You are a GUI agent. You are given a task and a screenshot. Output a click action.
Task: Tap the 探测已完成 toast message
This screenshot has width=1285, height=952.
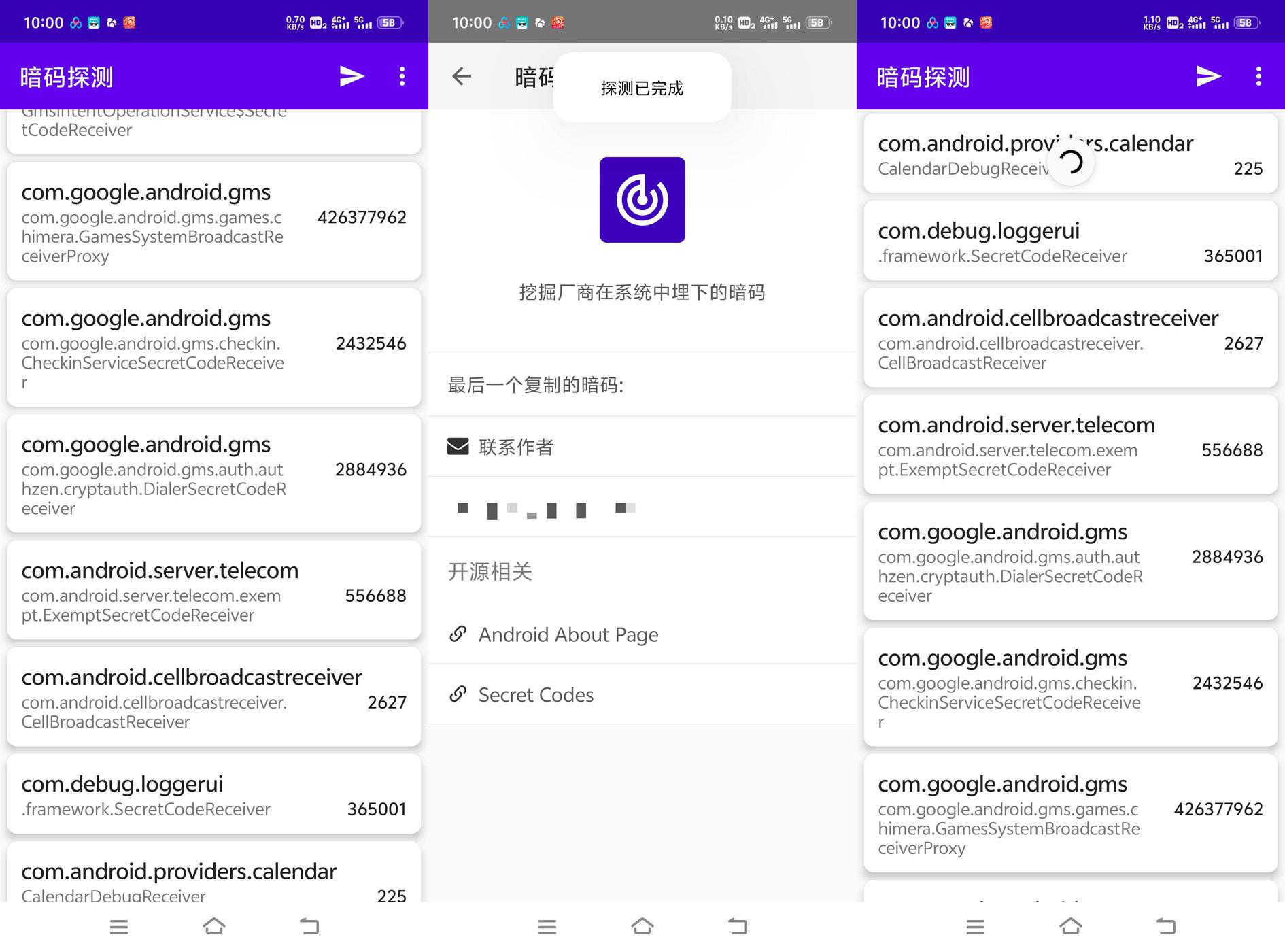click(642, 88)
